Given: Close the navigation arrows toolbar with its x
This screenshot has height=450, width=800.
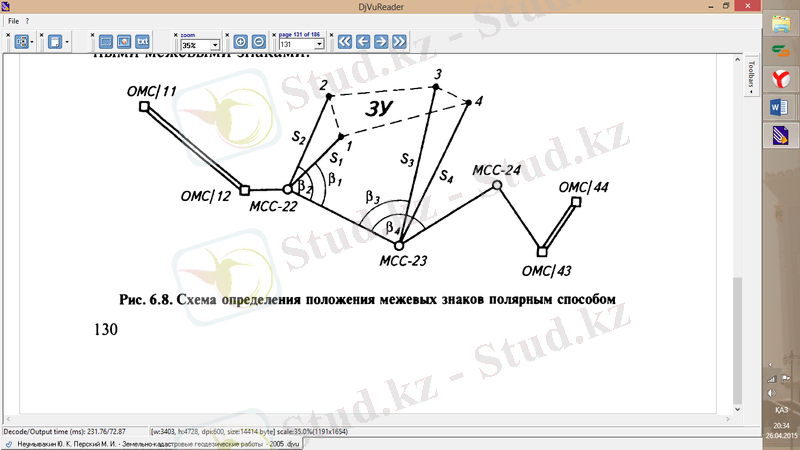Looking at the screenshot, I should [332, 35].
